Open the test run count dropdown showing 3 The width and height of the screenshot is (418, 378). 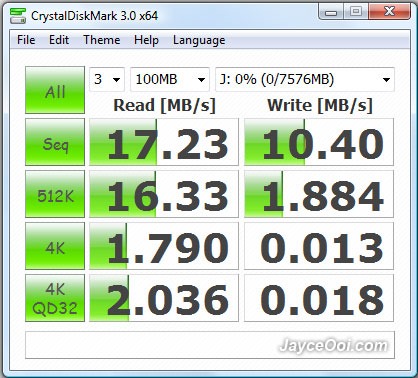pos(107,79)
